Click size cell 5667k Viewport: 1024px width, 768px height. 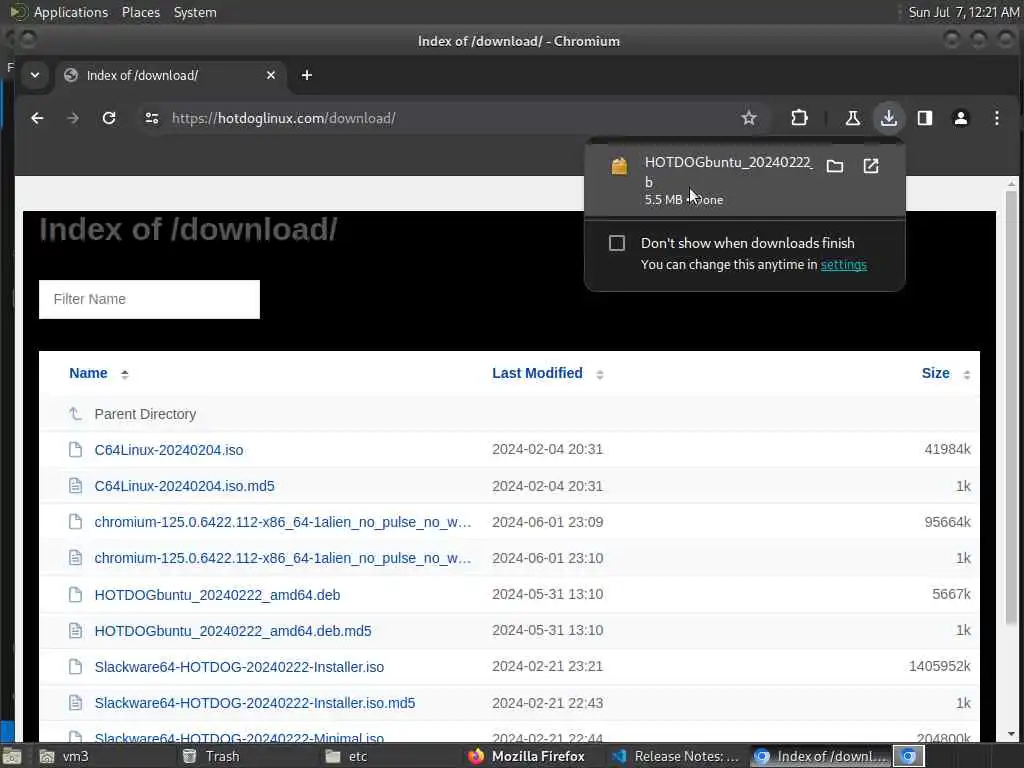click(951, 594)
